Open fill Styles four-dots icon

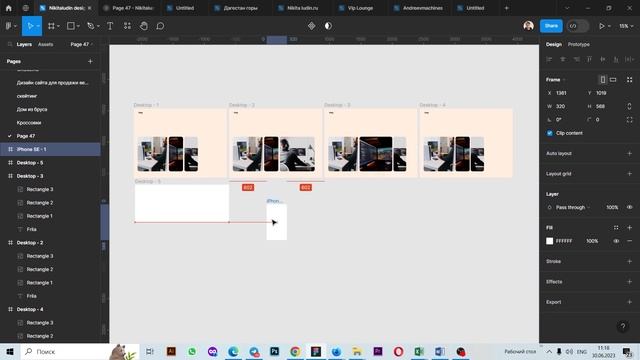(x=616, y=227)
